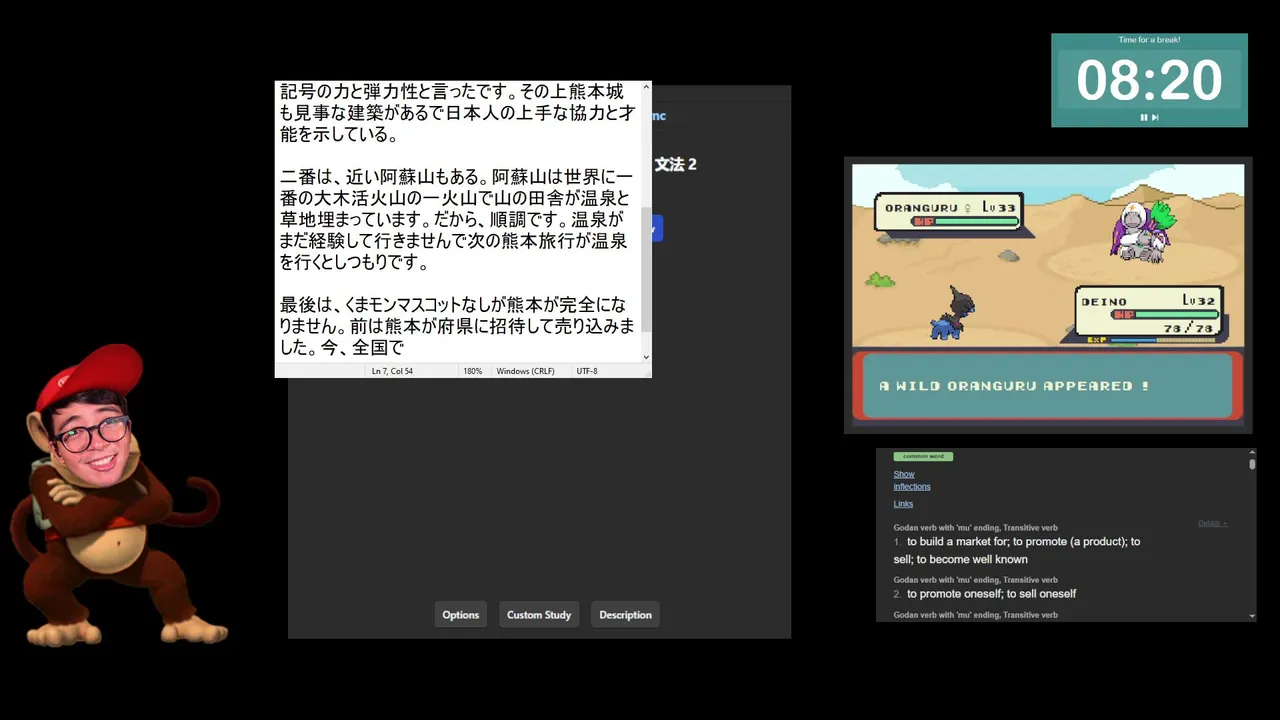Open the 'Links' link in dictionary
Image resolution: width=1280 pixels, height=720 pixels.
coord(903,504)
